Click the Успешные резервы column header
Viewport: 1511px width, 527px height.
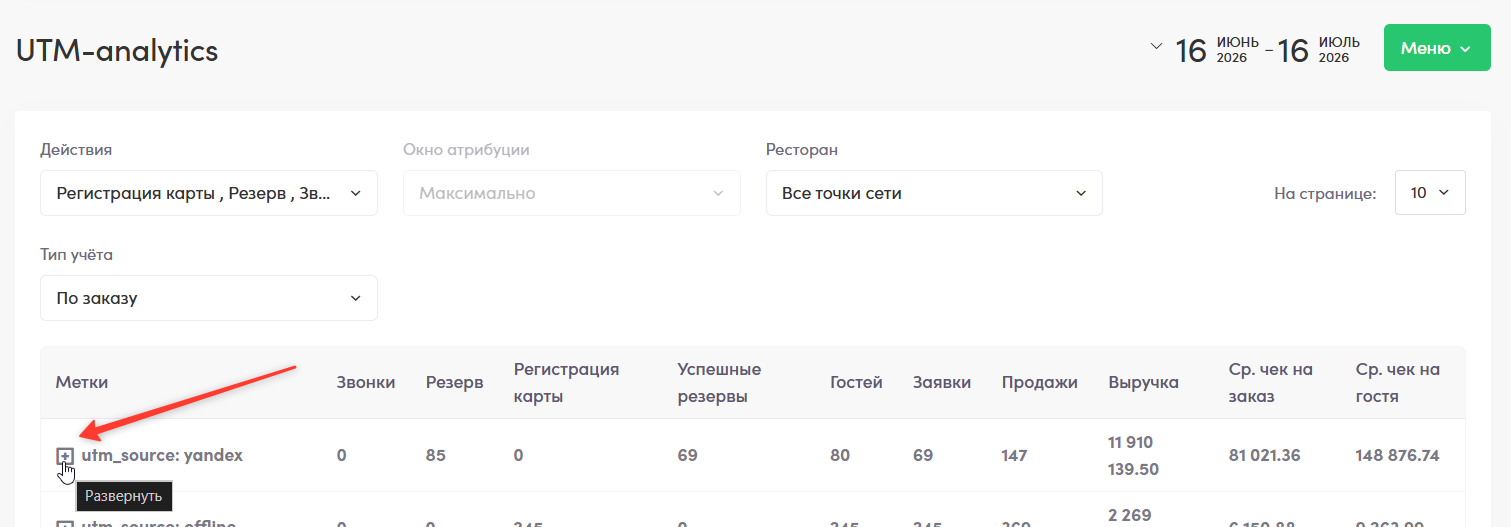[719, 383]
